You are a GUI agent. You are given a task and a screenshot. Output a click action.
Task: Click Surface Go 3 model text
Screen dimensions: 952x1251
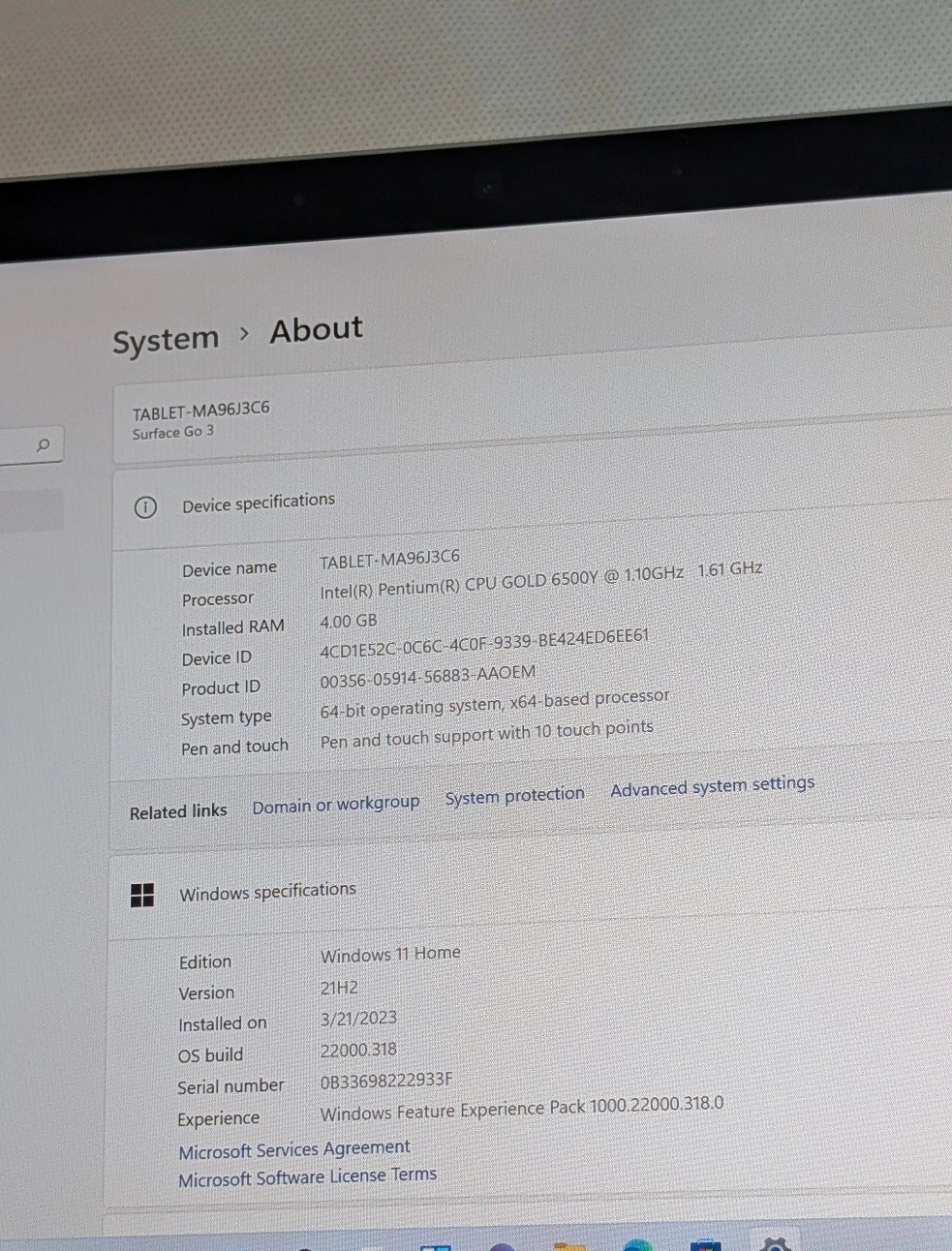point(173,432)
